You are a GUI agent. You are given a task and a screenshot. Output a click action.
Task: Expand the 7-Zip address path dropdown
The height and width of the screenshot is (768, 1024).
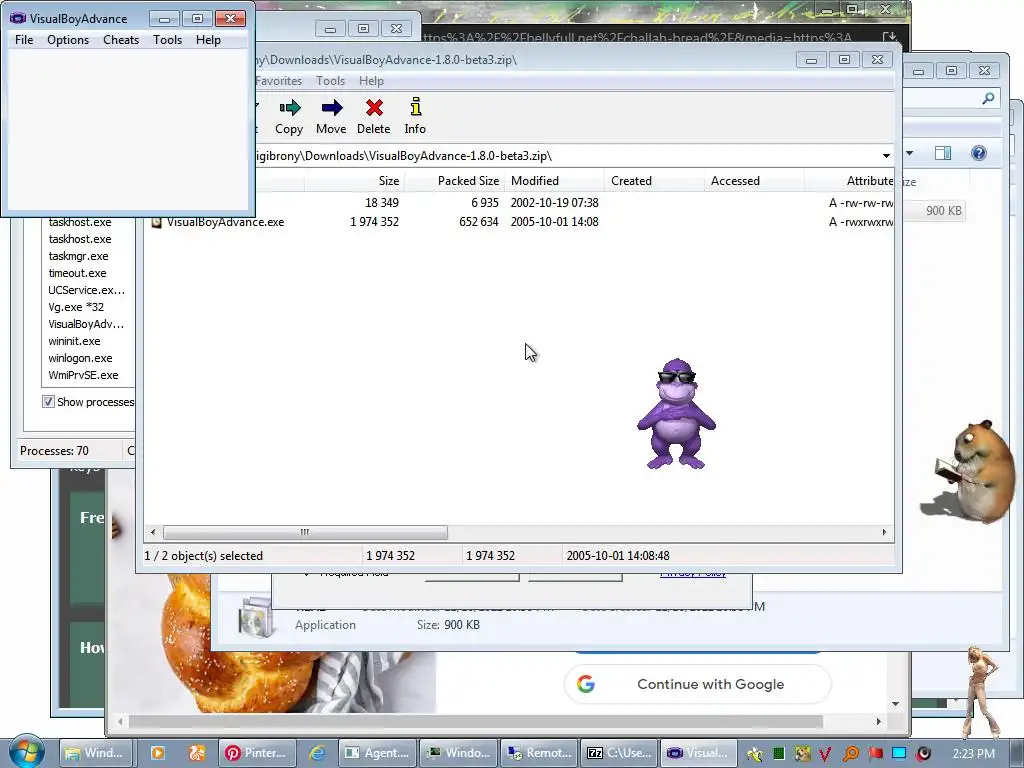[886, 156]
